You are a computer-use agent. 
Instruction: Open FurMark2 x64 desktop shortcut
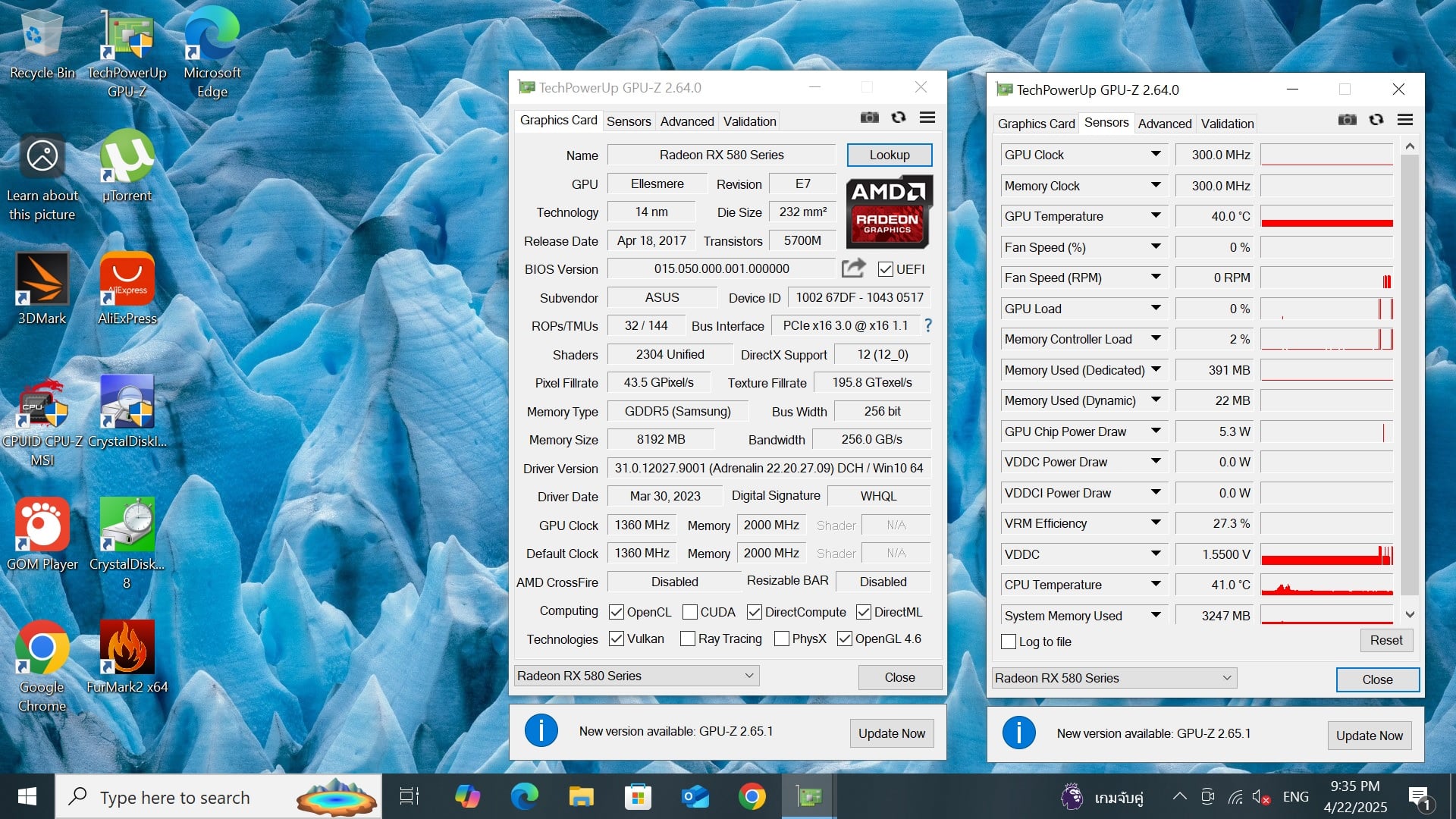(127, 657)
